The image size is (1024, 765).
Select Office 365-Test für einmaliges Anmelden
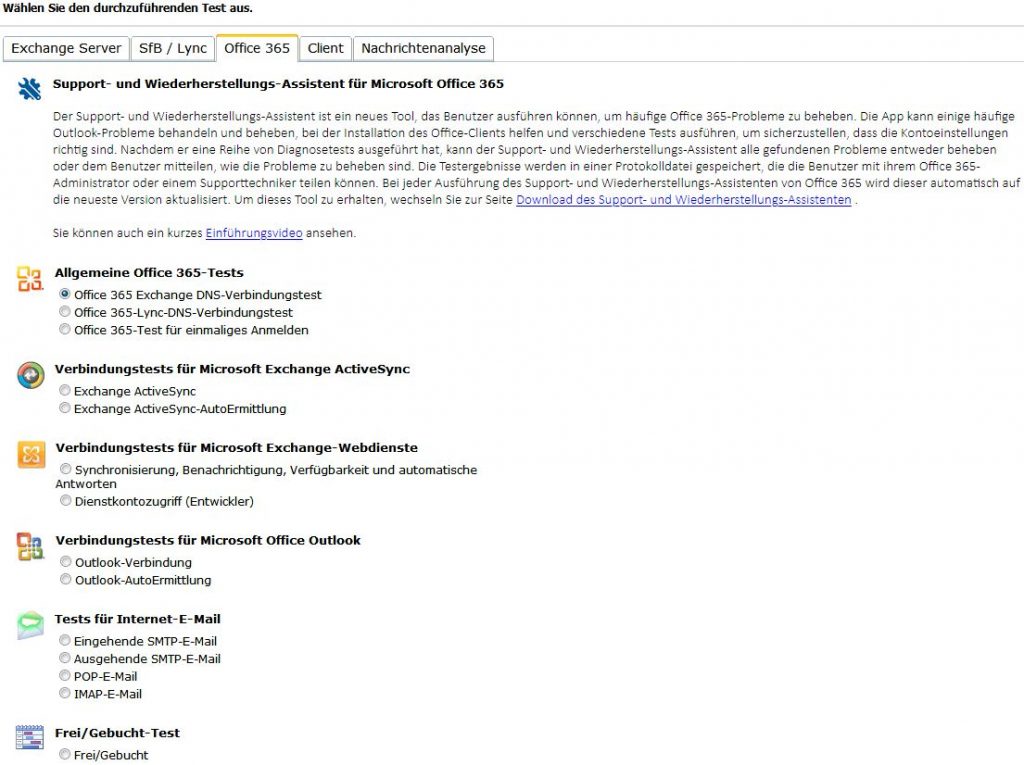(x=65, y=330)
